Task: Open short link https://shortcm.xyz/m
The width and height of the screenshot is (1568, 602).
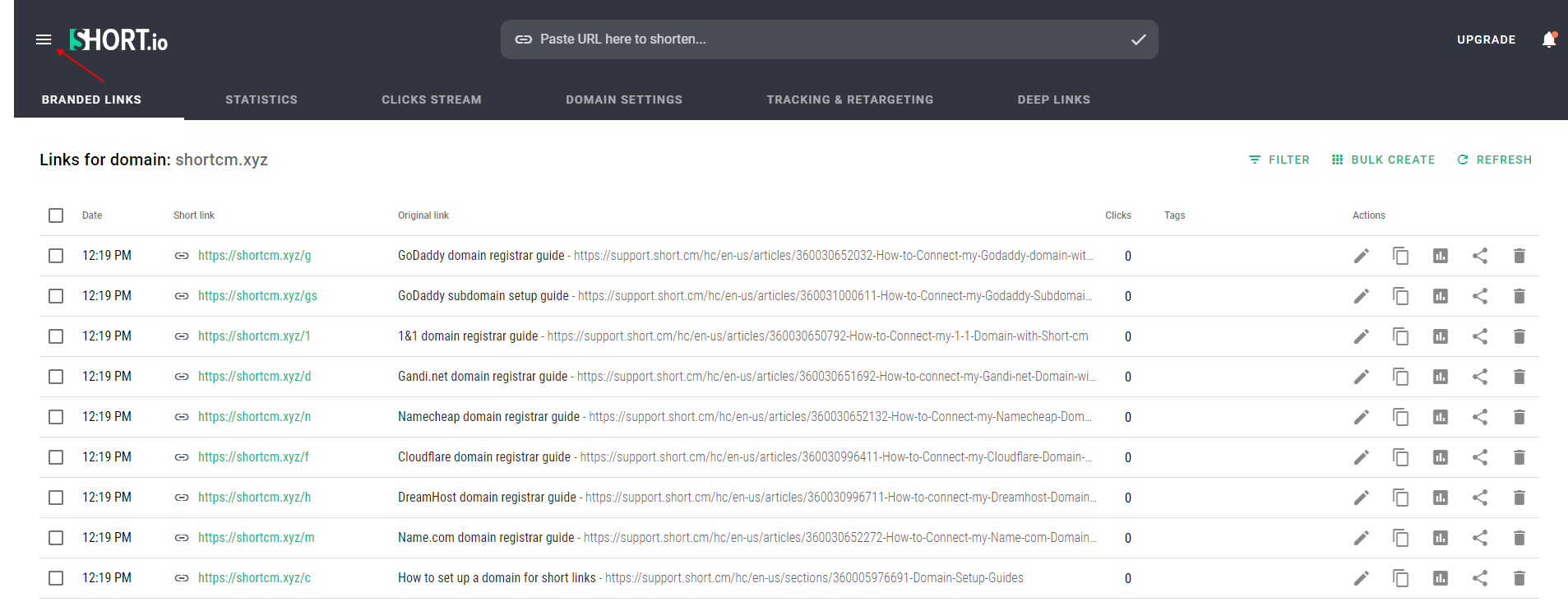Action: (257, 538)
